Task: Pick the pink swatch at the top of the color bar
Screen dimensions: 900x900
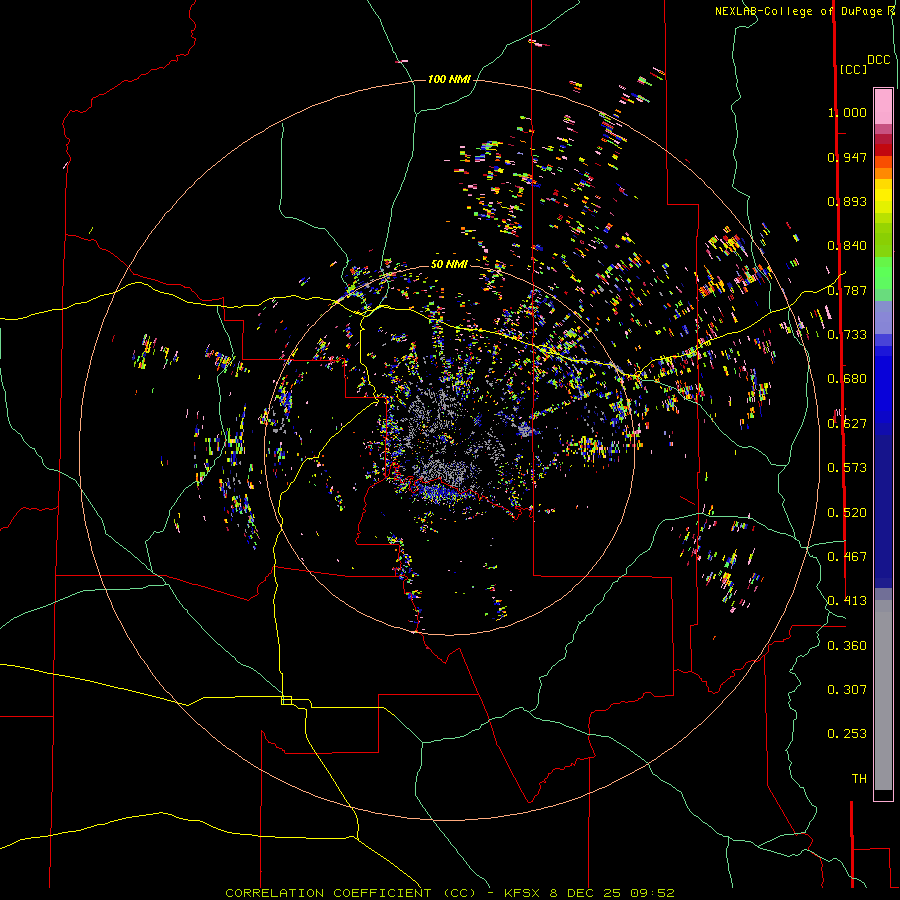Action: coord(883,106)
